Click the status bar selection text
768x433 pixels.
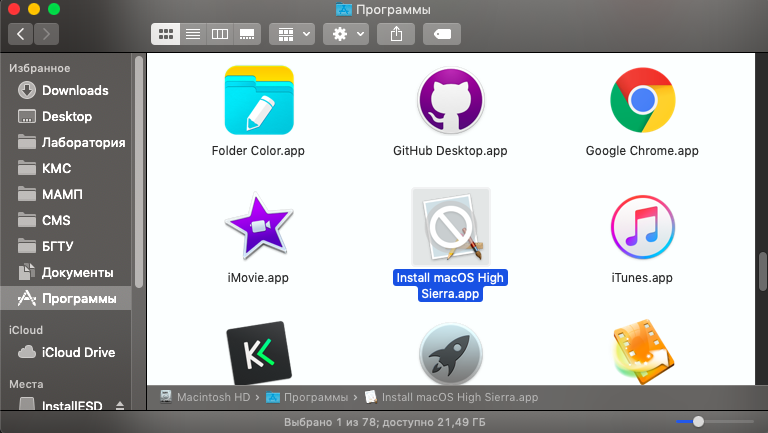(x=384, y=422)
